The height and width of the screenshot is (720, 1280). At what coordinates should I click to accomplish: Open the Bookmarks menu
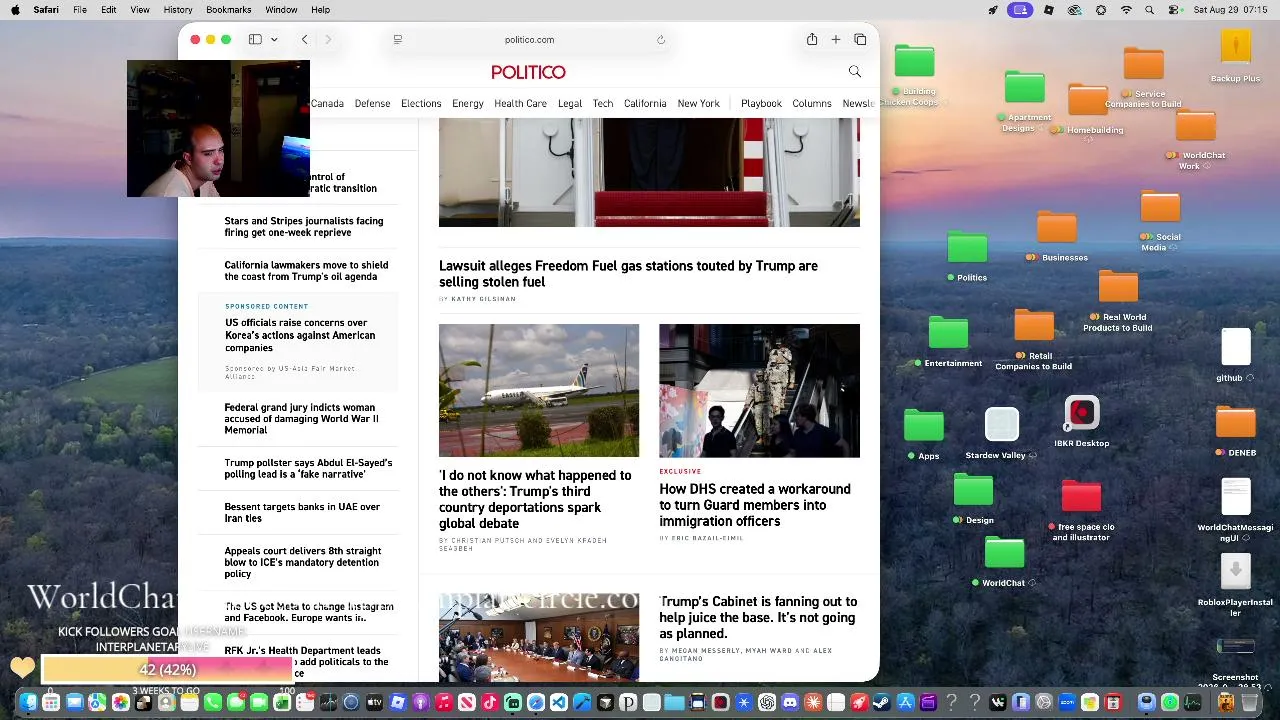(x=229, y=10)
